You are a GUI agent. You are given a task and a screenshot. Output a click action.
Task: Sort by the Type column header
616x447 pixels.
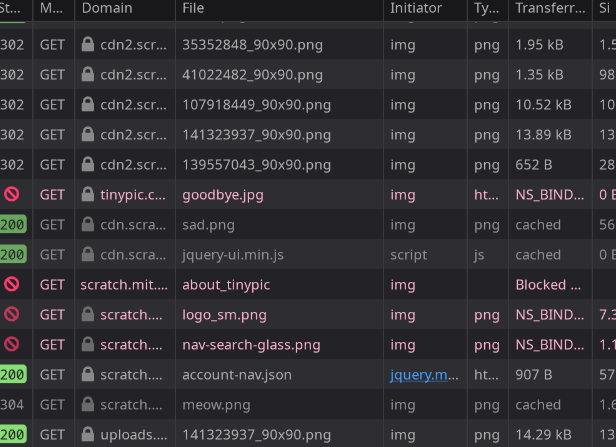coord(488,8)
